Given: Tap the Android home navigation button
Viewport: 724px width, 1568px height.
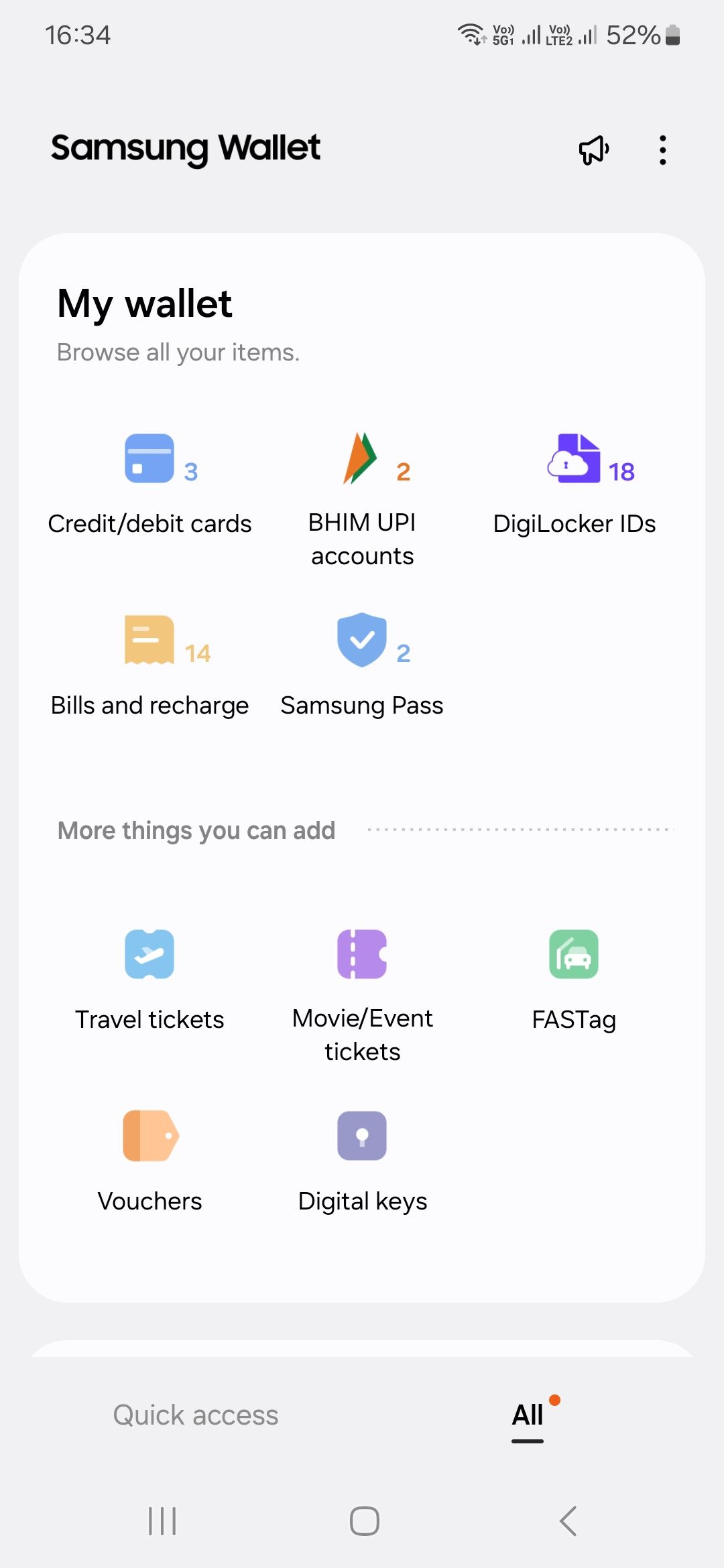Looking at the screenshot, I should 365,1521.
